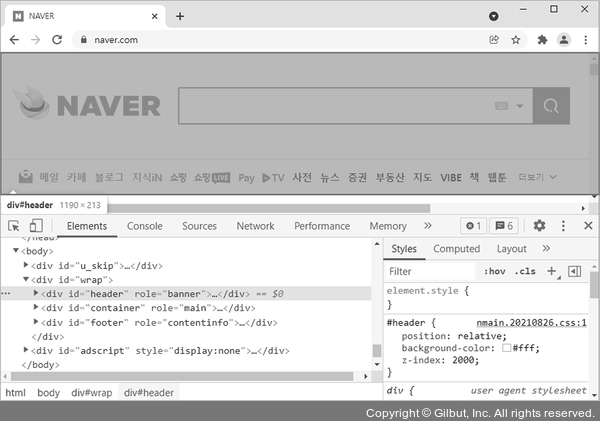The width and height of the screenshot is (600, 421).
Task: Open DevTools settings gear
Action: (539, 226)
